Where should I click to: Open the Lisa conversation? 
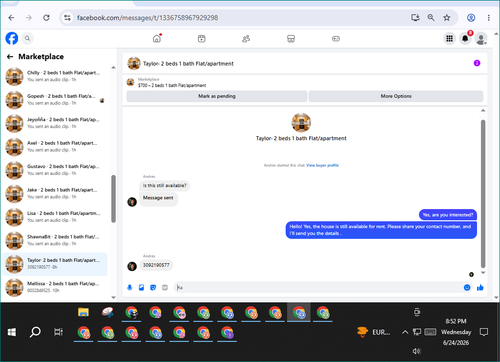(55, 217)
